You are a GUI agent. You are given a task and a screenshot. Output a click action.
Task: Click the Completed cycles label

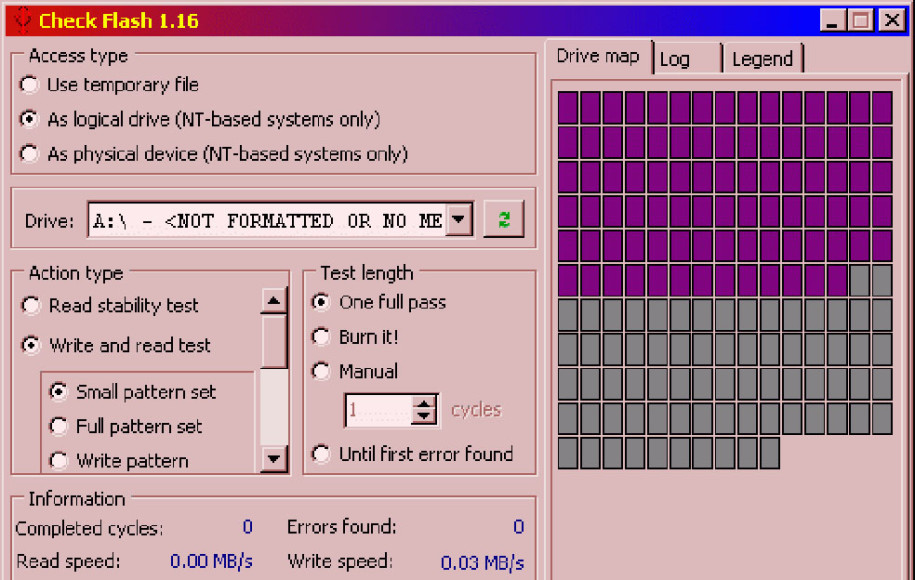[x=89, y=528]
